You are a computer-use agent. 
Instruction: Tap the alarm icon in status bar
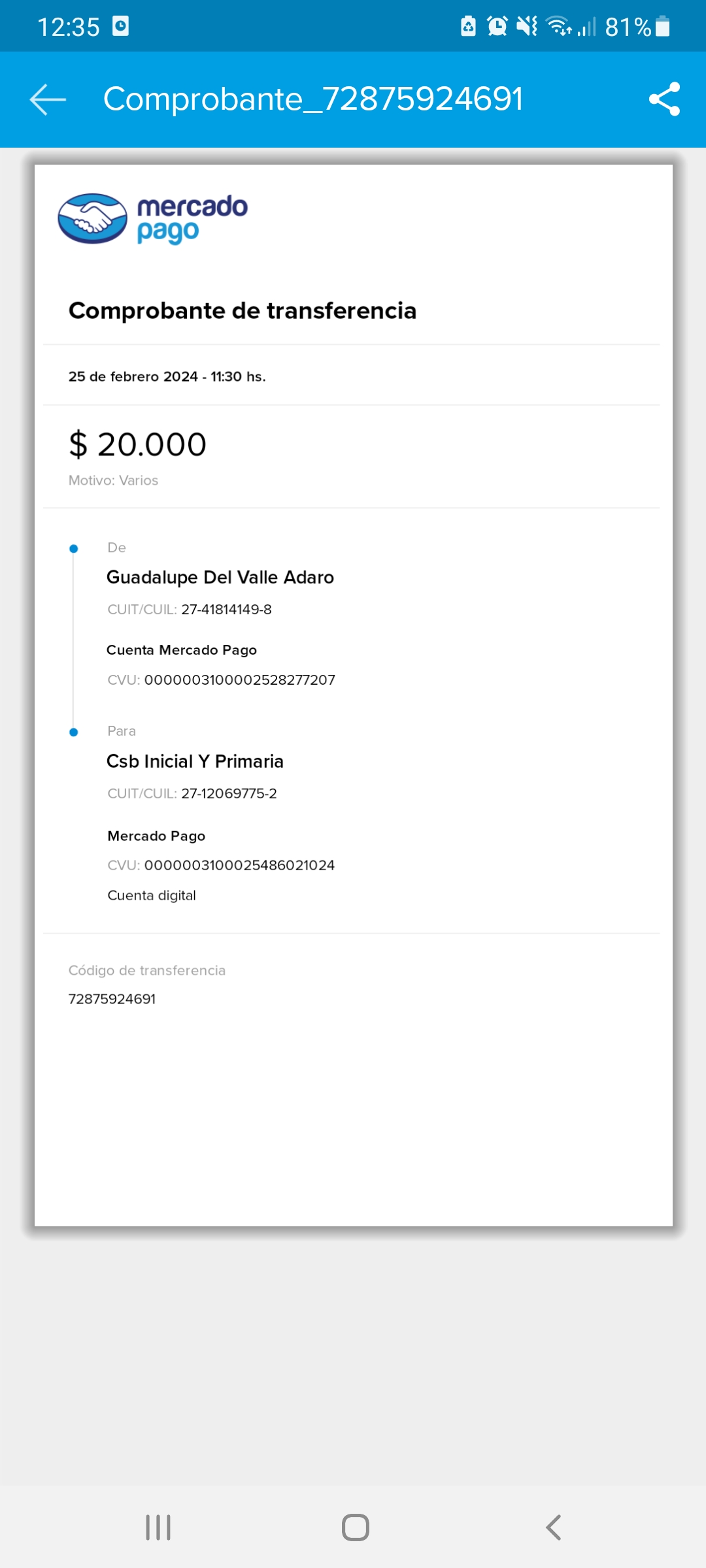pyautogui.click(x=497, y=27)
